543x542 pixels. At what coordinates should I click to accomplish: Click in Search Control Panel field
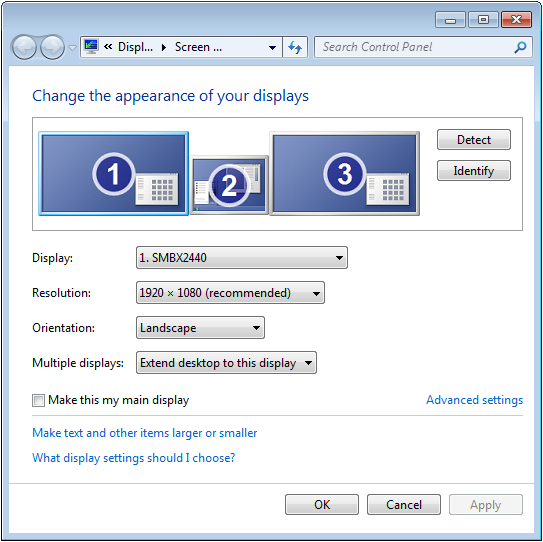[416, 47]
